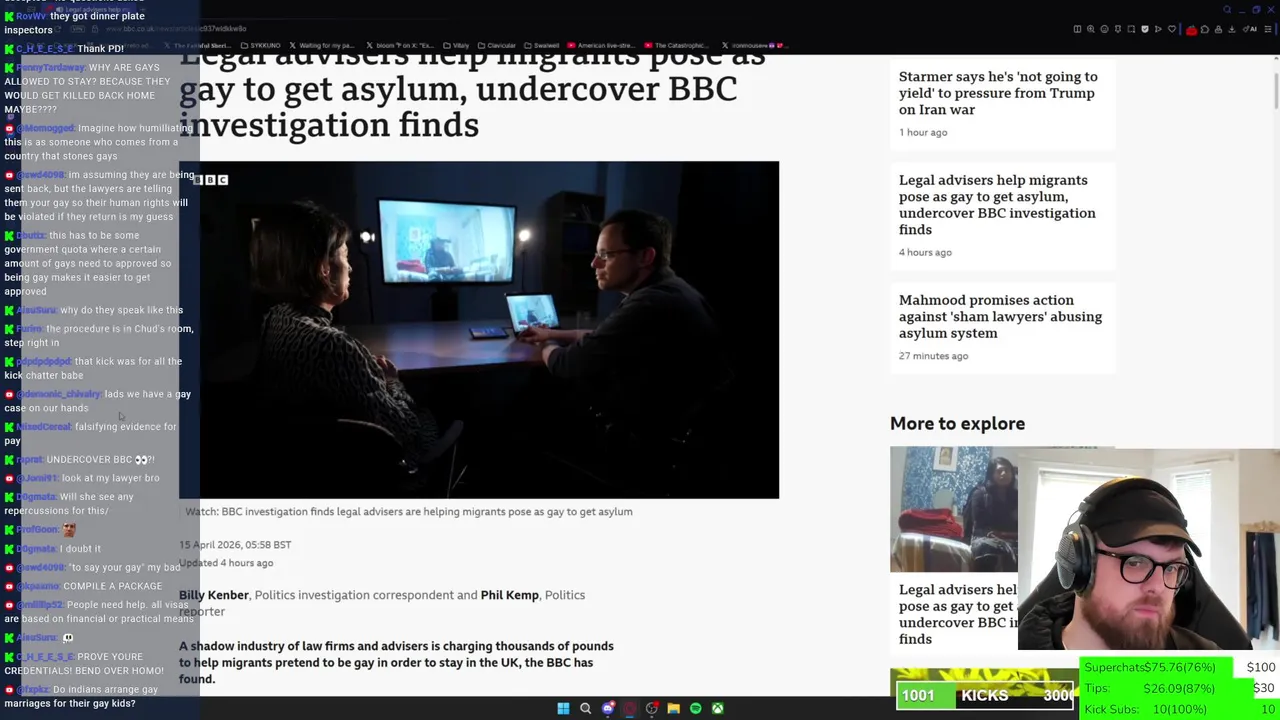Open the ironmouse X bookmark

pos(756,45)
